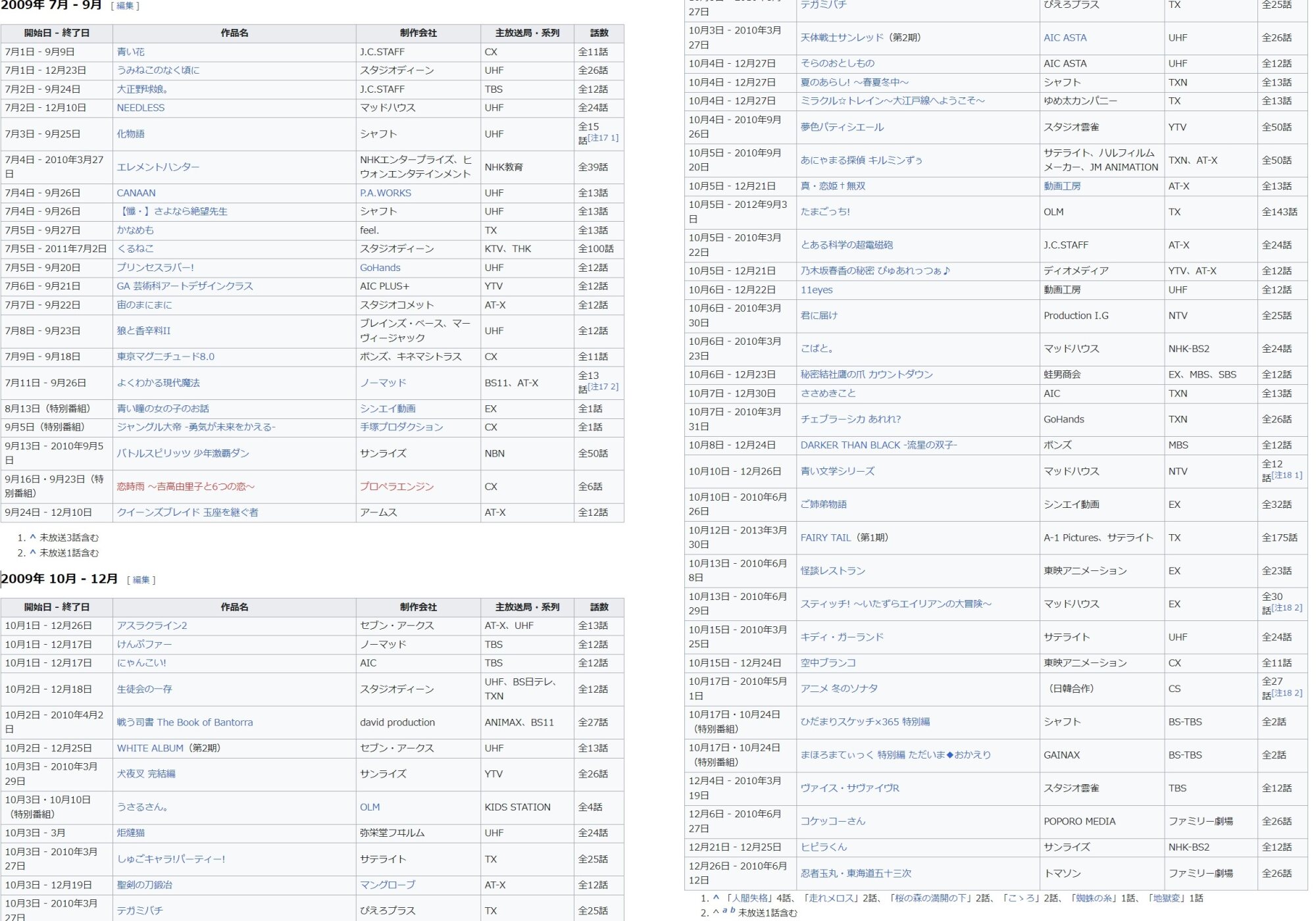Open the DARKER THAN BLACK -流星の双子- link
The width and height of the screenshot is (1316, 921).
point(878,445)
